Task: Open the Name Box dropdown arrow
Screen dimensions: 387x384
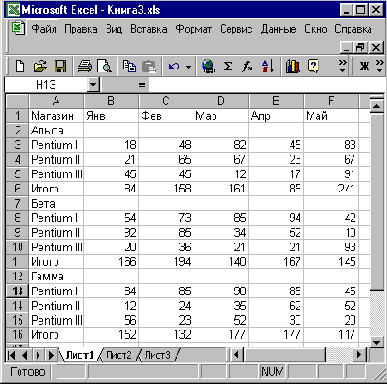Action: (x=93, y=85)
